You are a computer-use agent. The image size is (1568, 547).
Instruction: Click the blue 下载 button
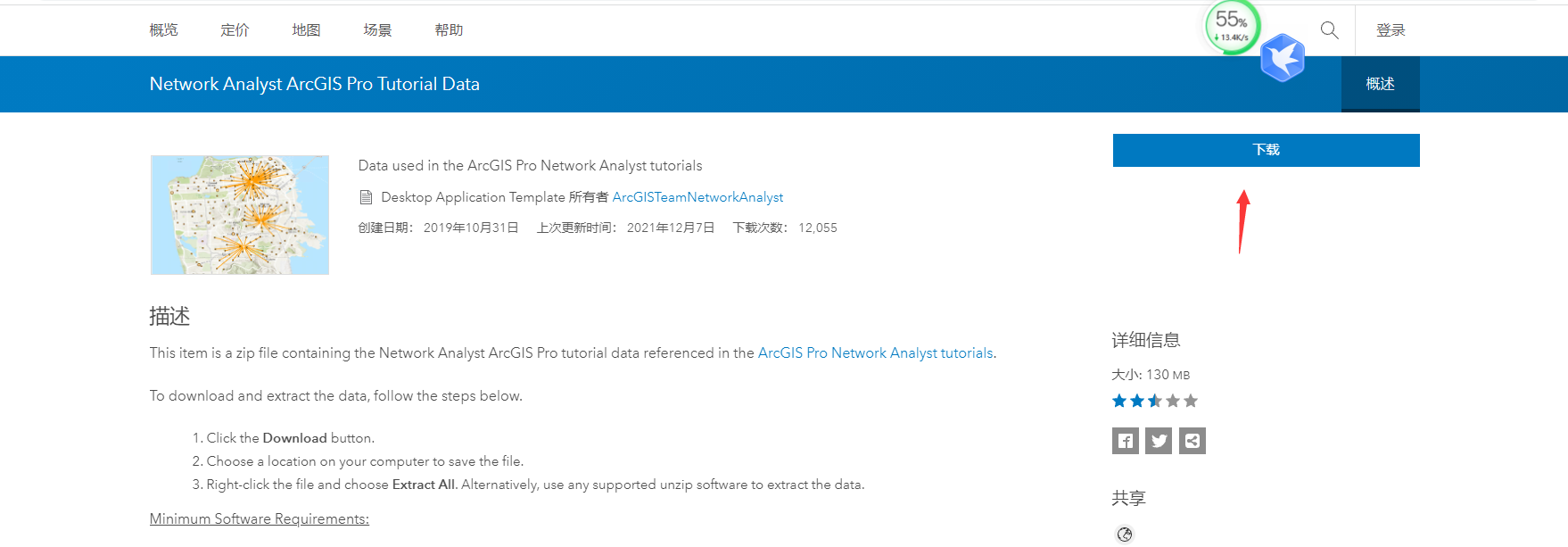point(1266,150)
